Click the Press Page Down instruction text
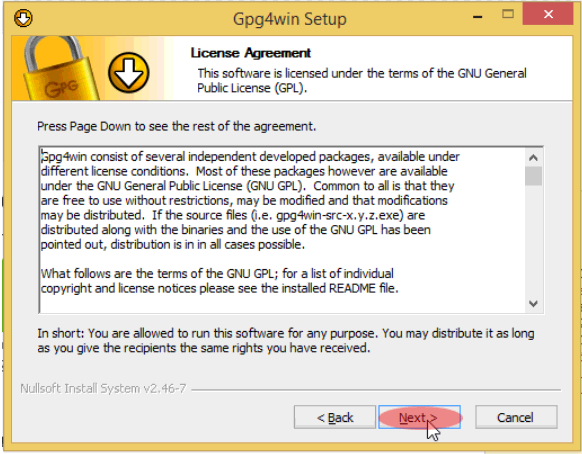Image resolution: width=582 pixels, height=454 pixels. point(176,127)
